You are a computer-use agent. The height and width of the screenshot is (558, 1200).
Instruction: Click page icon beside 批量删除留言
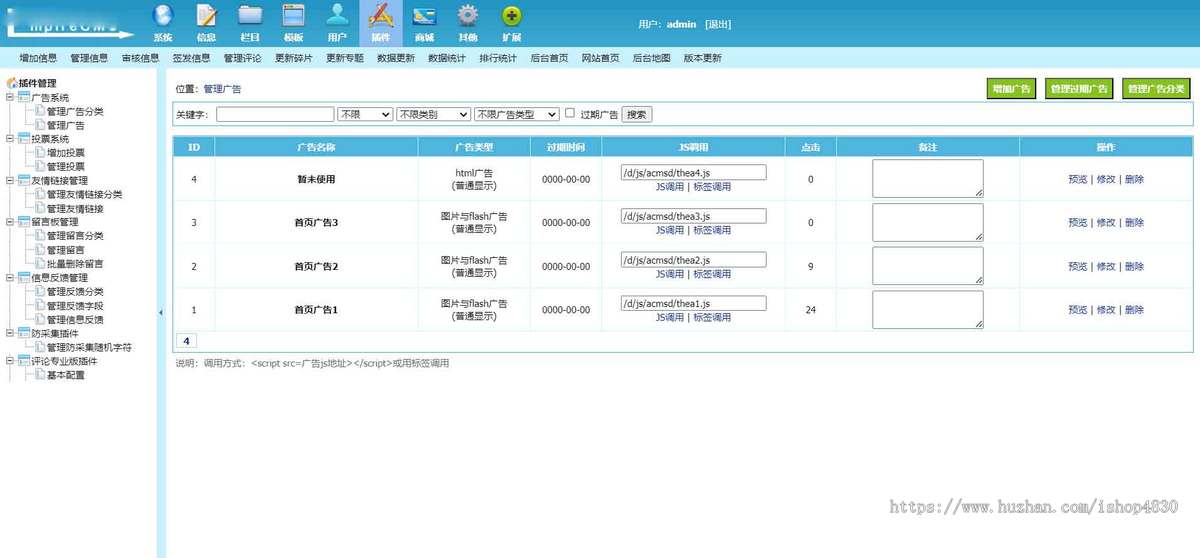coord(40,264)
